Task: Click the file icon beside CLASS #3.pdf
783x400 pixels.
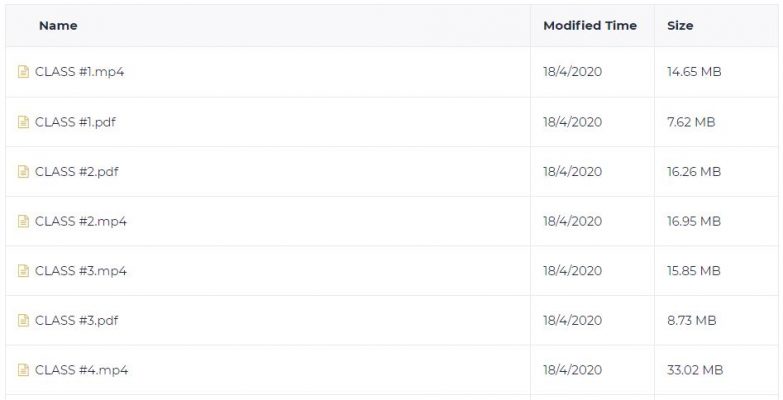Action: (23, 320)
